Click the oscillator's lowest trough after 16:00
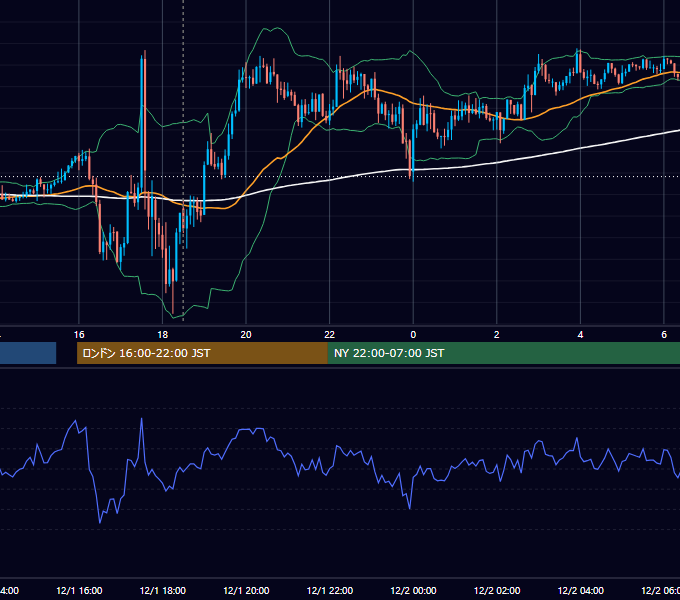 [100, 522]
